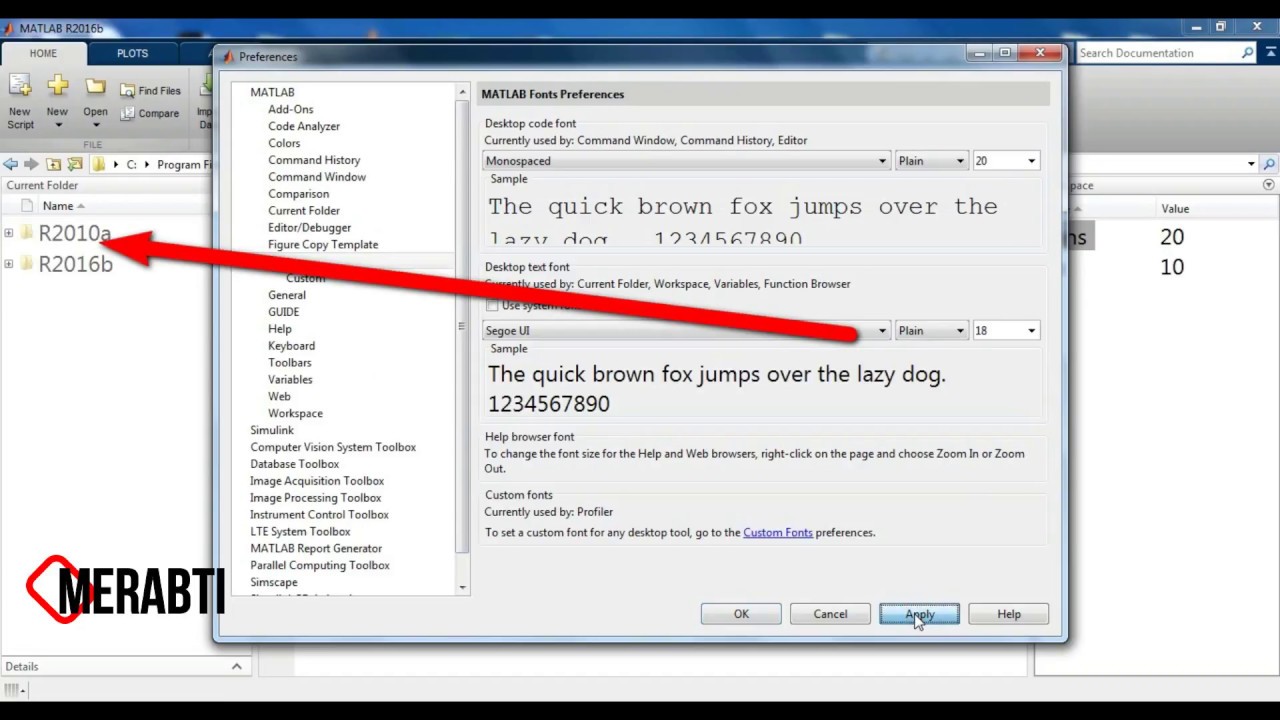Image resolution: width=1280 pixels, height=720 pixels.
Task: Select Computer Vision System Toolbox preferences
Action: click(333, 448)
